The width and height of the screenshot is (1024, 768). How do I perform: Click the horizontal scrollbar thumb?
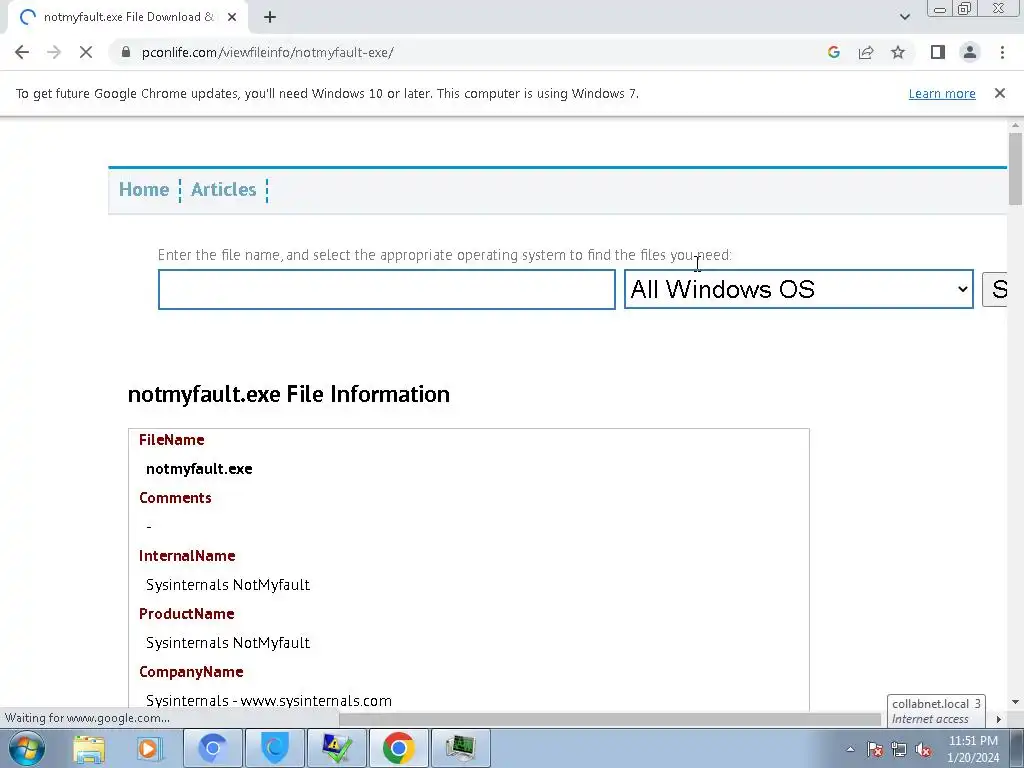click(x=610, y=719)
